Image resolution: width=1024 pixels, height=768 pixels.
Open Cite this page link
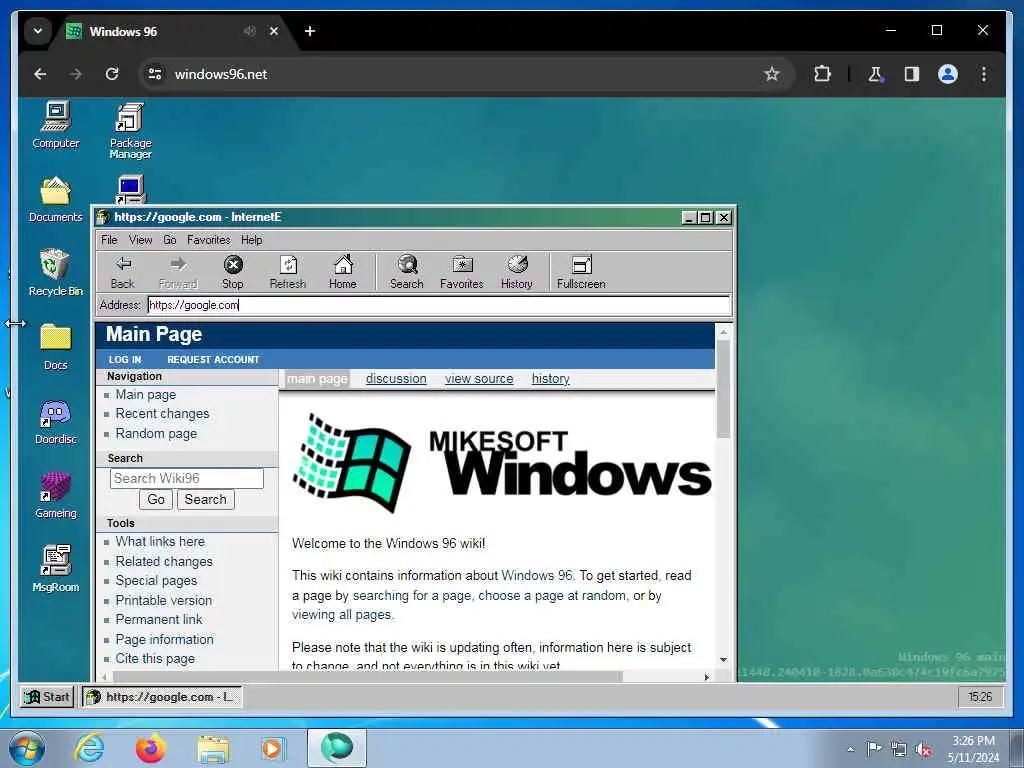click(x=155, y=658)
